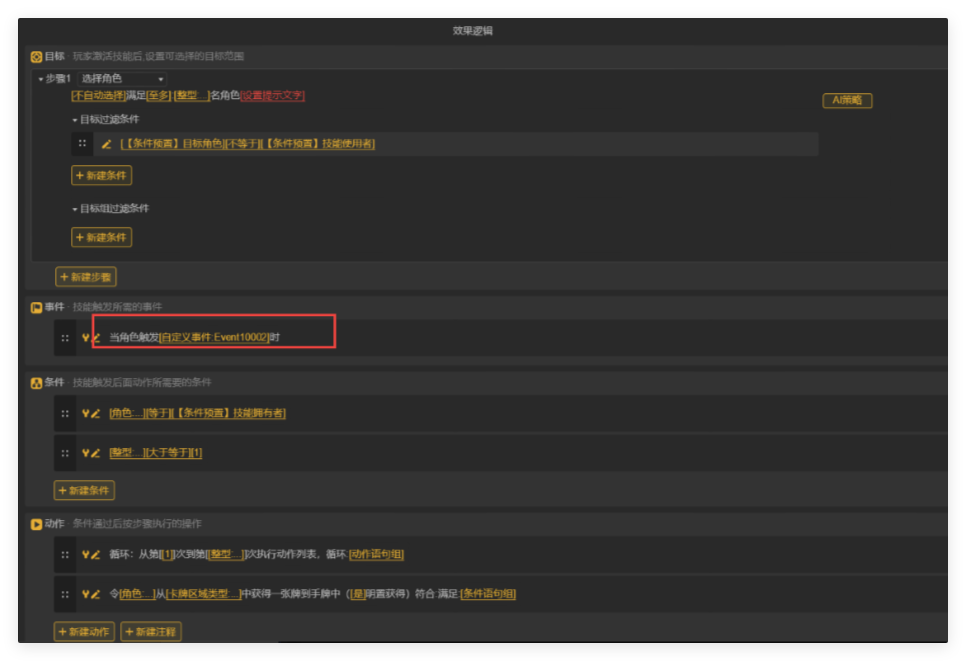The image size is (966, 661).
Task: Open the 选择角色 dropdown
Action: click(x=122, y=78)
